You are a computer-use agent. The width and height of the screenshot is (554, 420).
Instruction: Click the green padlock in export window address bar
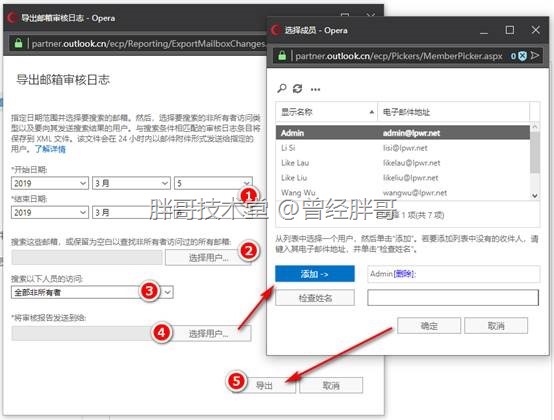pyautogui.click(x=18, y=43)
